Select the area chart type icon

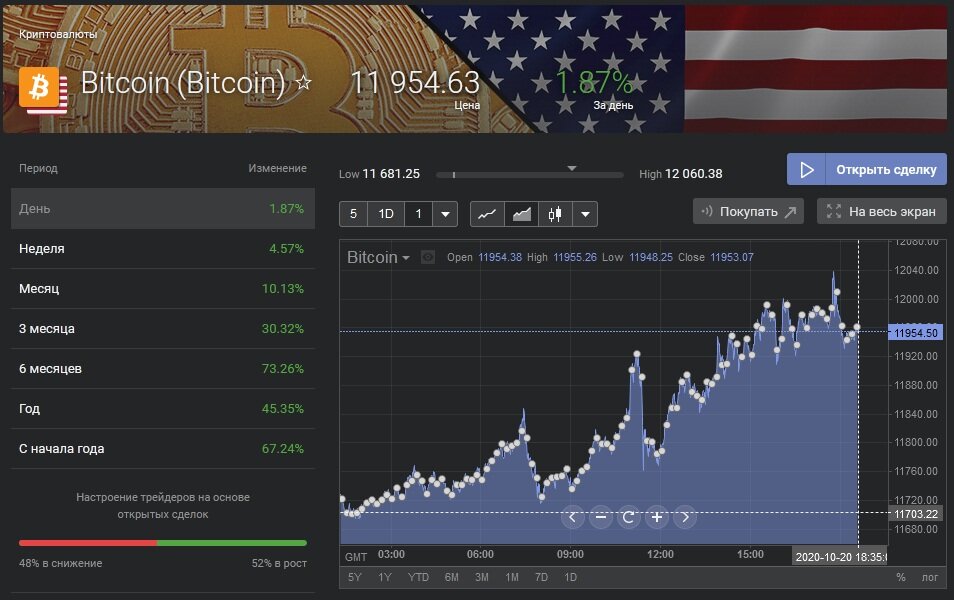521,213
